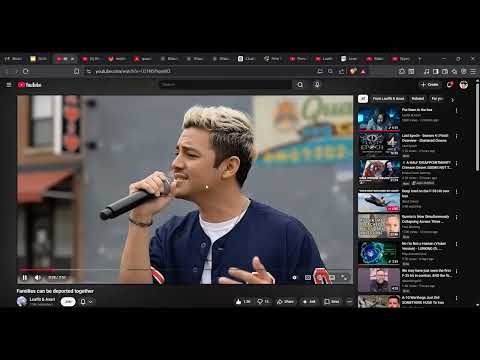
Task: Click the bookmark icon left of the URL
Action: click(76, 71)
